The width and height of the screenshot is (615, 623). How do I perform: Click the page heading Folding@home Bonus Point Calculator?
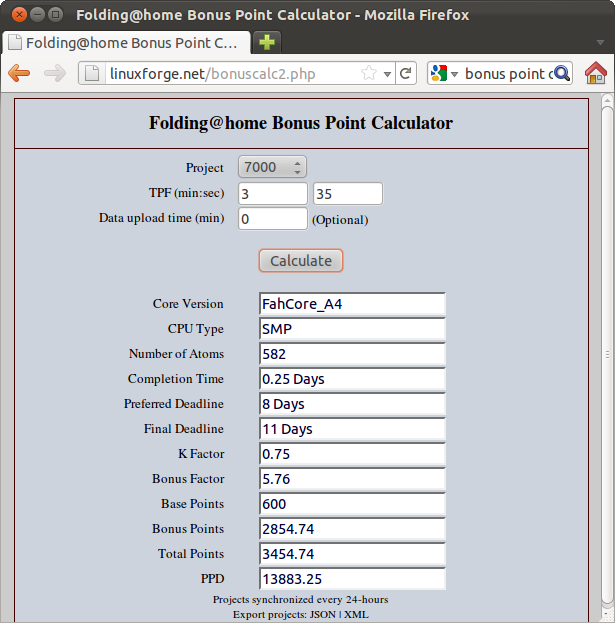pos(301,123)
